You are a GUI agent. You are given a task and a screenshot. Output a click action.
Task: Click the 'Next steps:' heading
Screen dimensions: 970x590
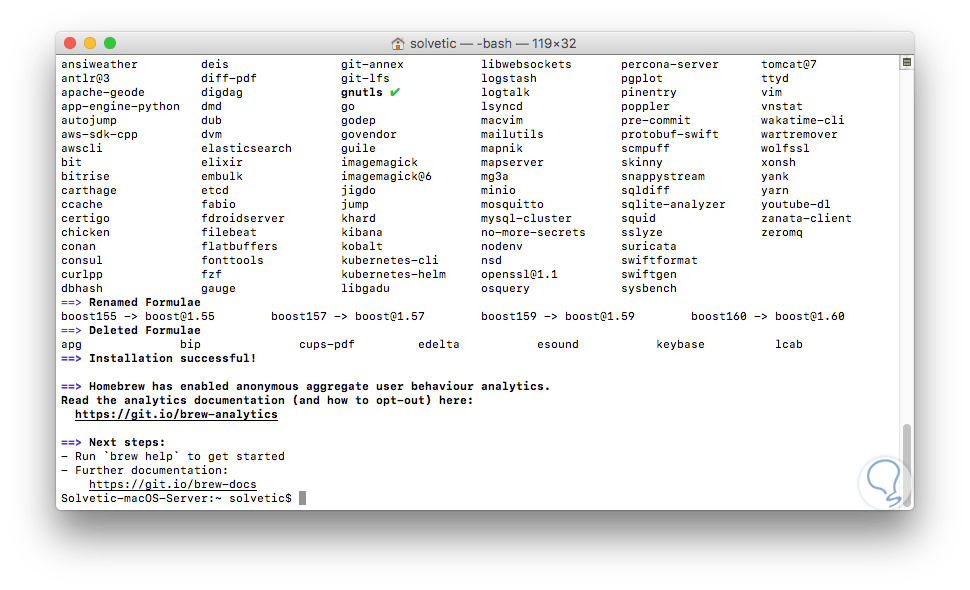click(x=127, y=442)
